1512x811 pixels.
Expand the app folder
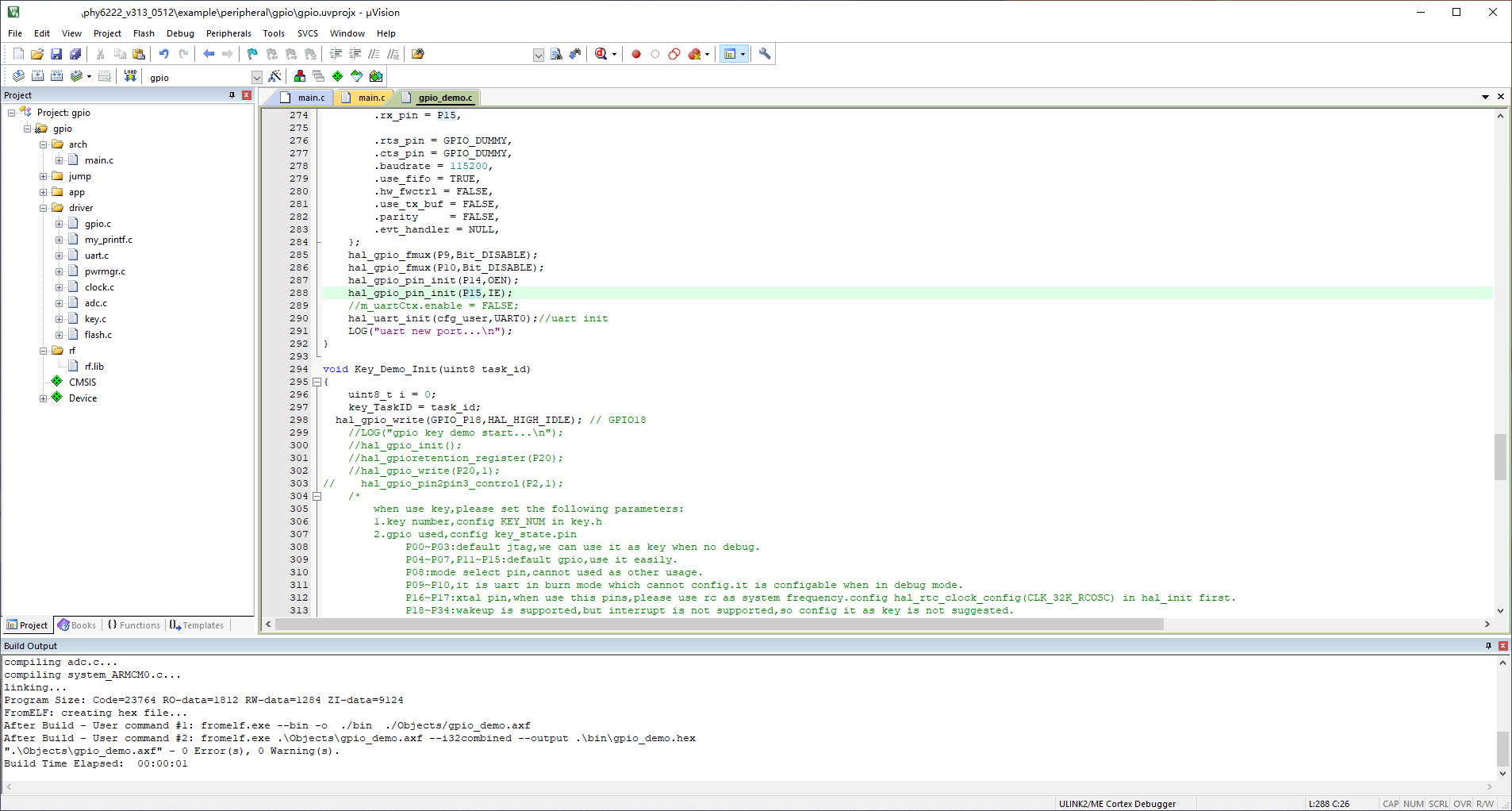coord(44,192)
